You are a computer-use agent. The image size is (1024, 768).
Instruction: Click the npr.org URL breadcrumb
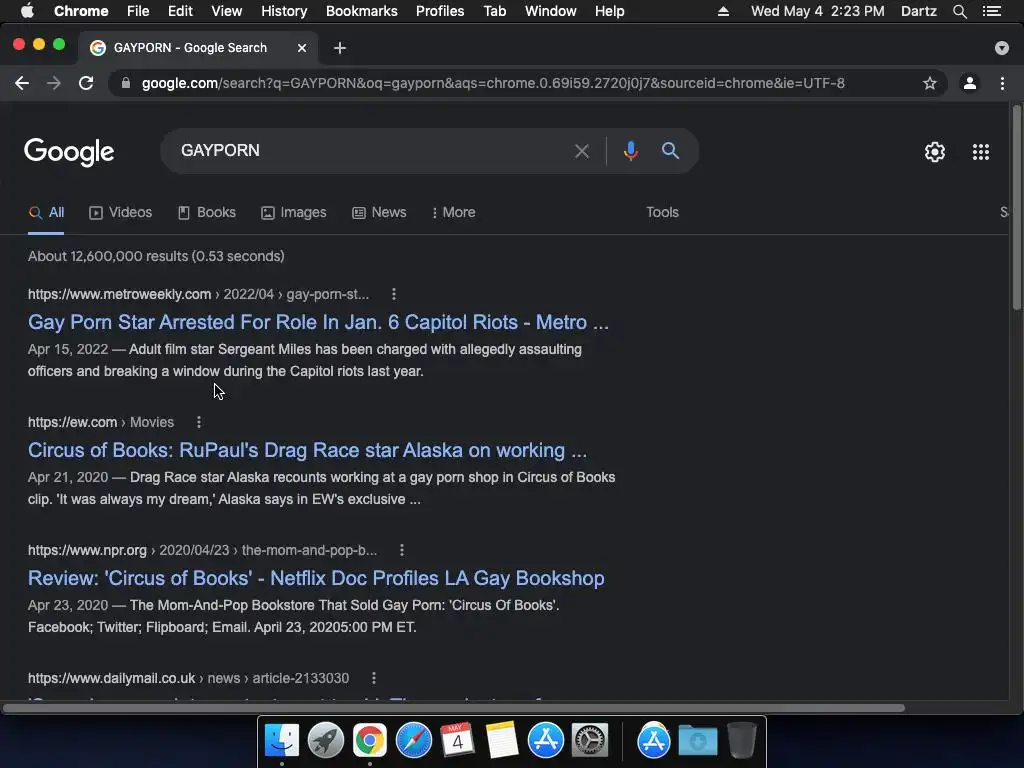pyautogui.click(x=202, y=550)
